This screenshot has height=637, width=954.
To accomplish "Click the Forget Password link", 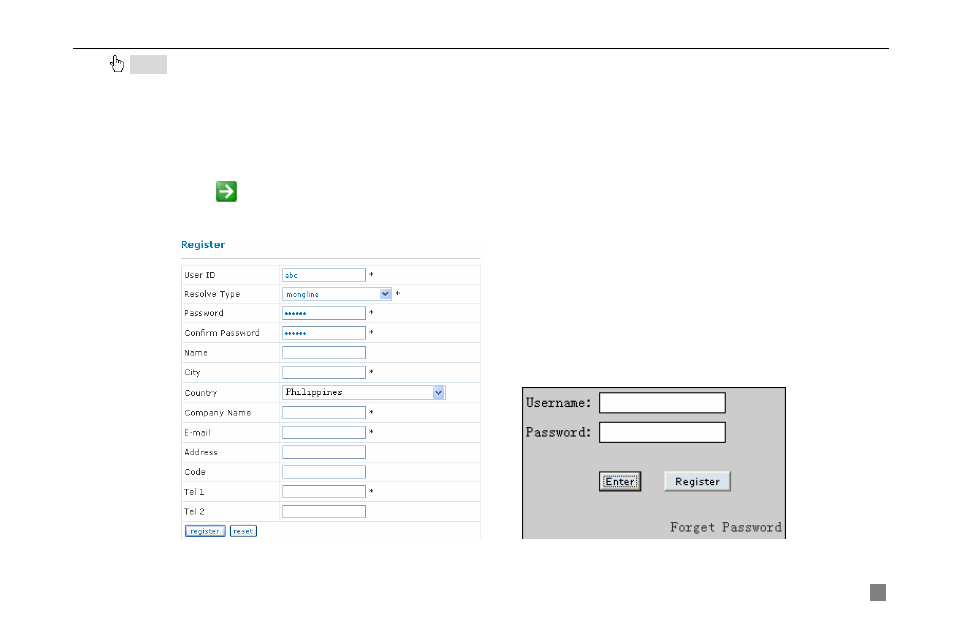I will tap(726, 527).
